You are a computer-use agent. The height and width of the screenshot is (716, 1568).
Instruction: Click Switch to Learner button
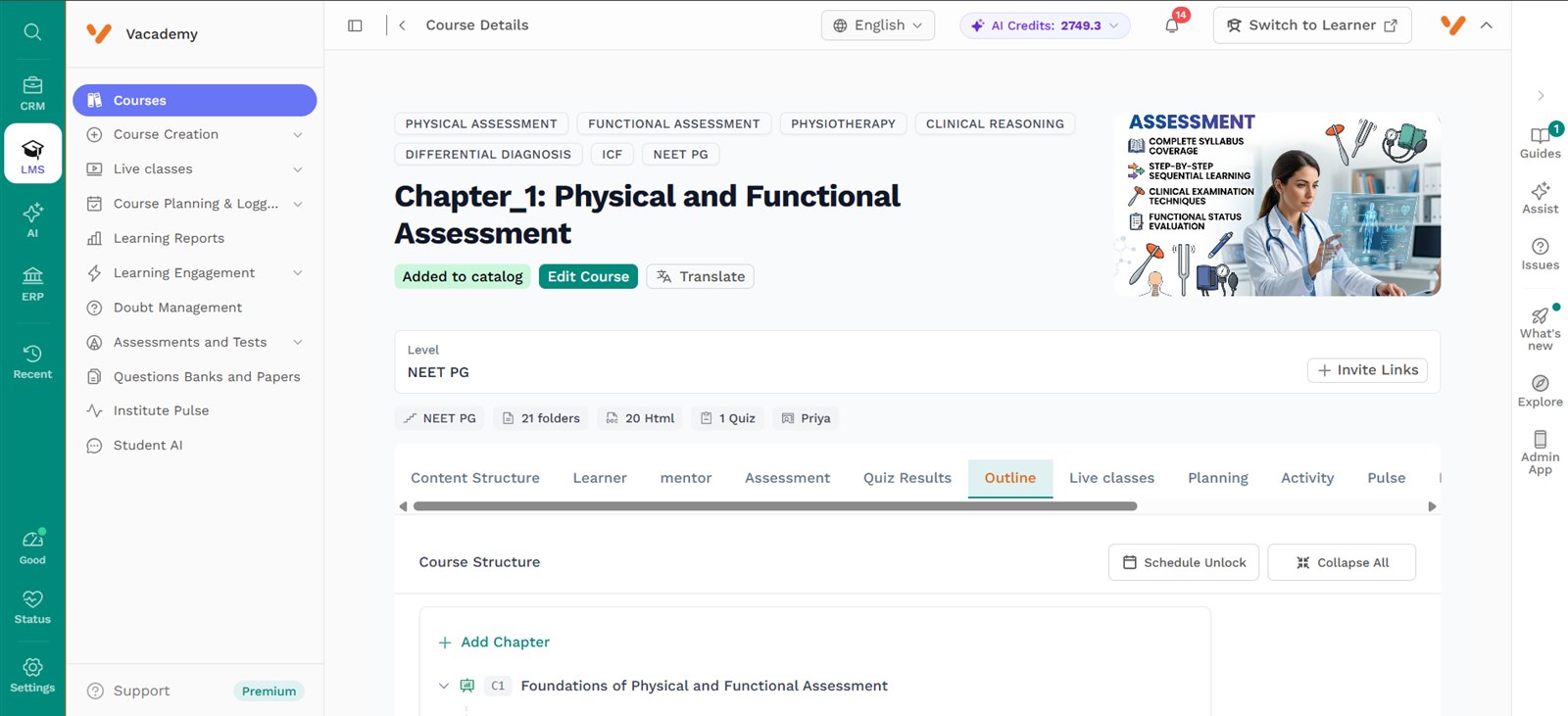click(x=1312, y=25)
